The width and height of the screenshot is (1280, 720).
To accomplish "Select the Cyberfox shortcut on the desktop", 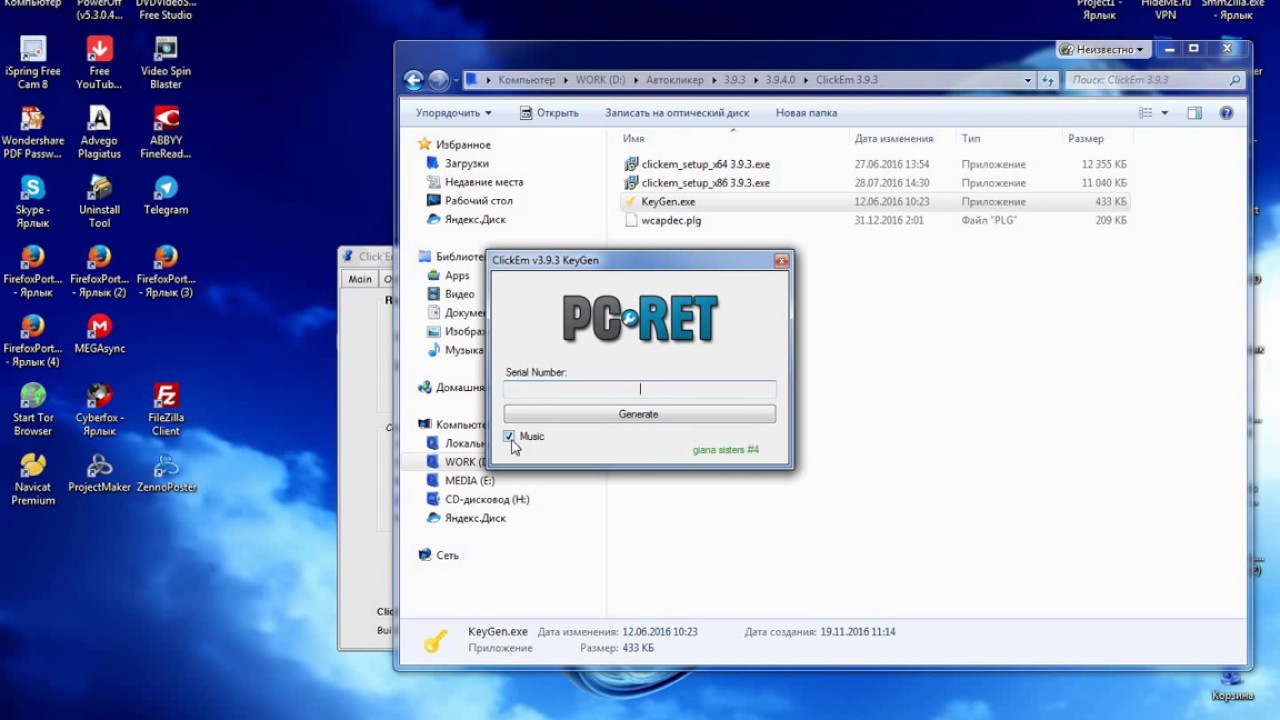I will tap(99, 409).
